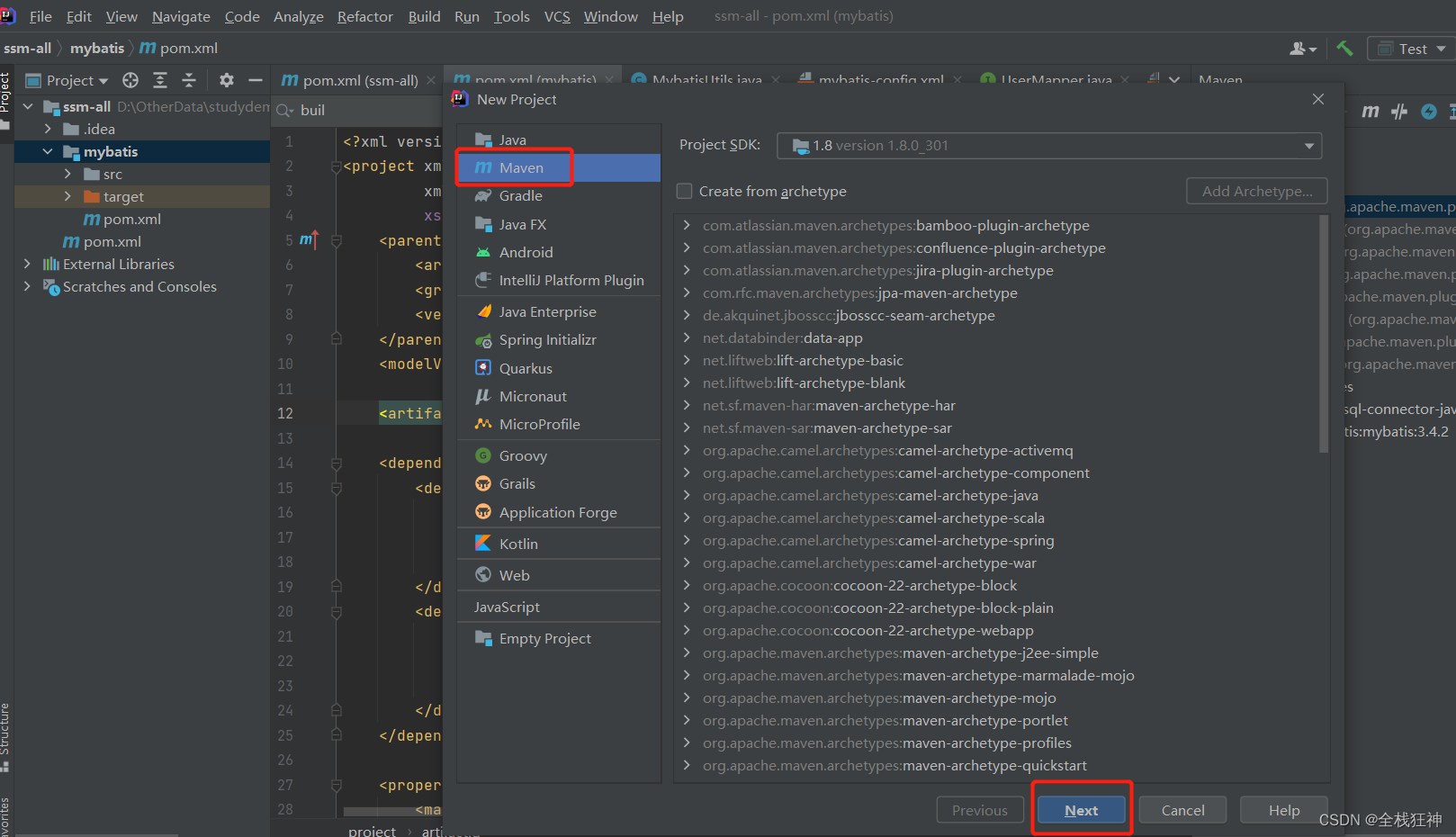Screen dimensions: 1456x837
Task: Click the build hammer icon
Action: coord(1344,48)
